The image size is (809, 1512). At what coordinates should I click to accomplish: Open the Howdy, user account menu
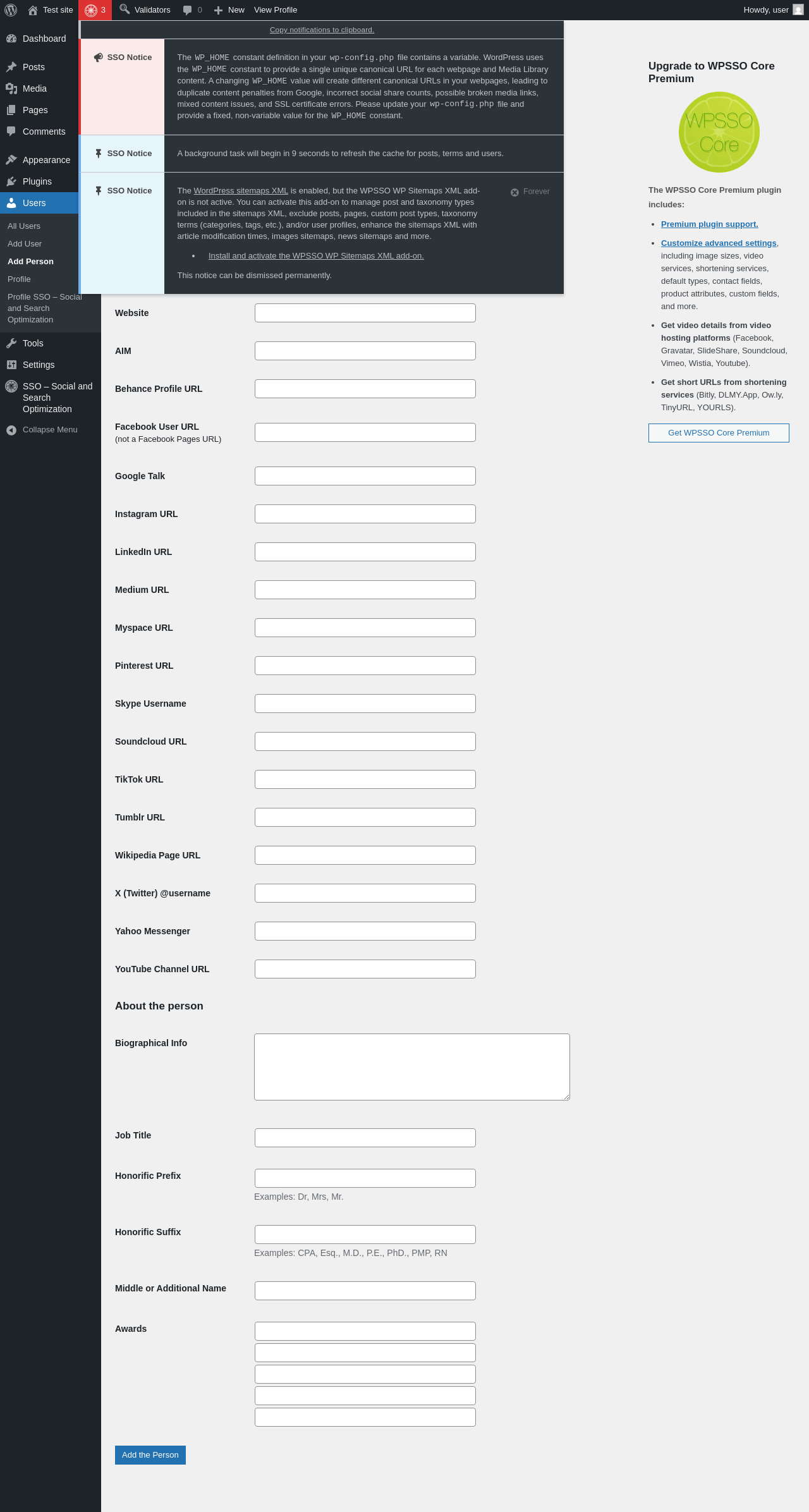pos(773,10)
